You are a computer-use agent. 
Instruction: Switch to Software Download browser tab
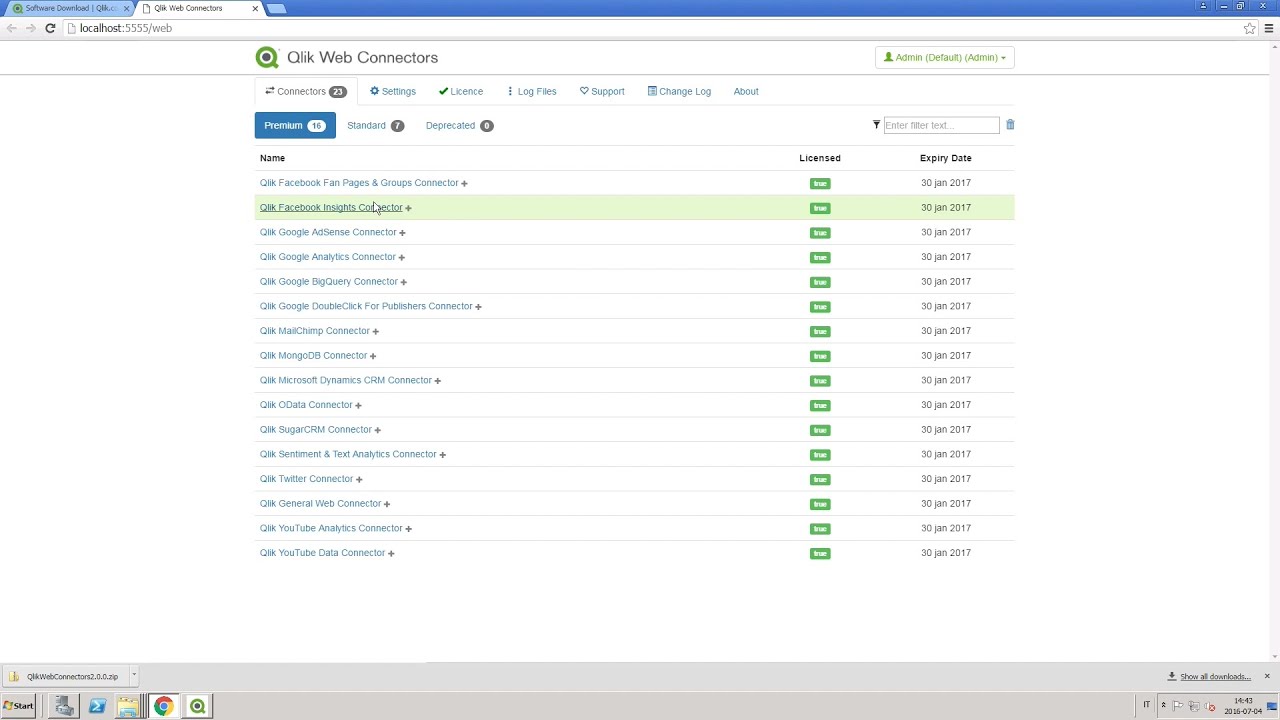[x=68, y=8]
